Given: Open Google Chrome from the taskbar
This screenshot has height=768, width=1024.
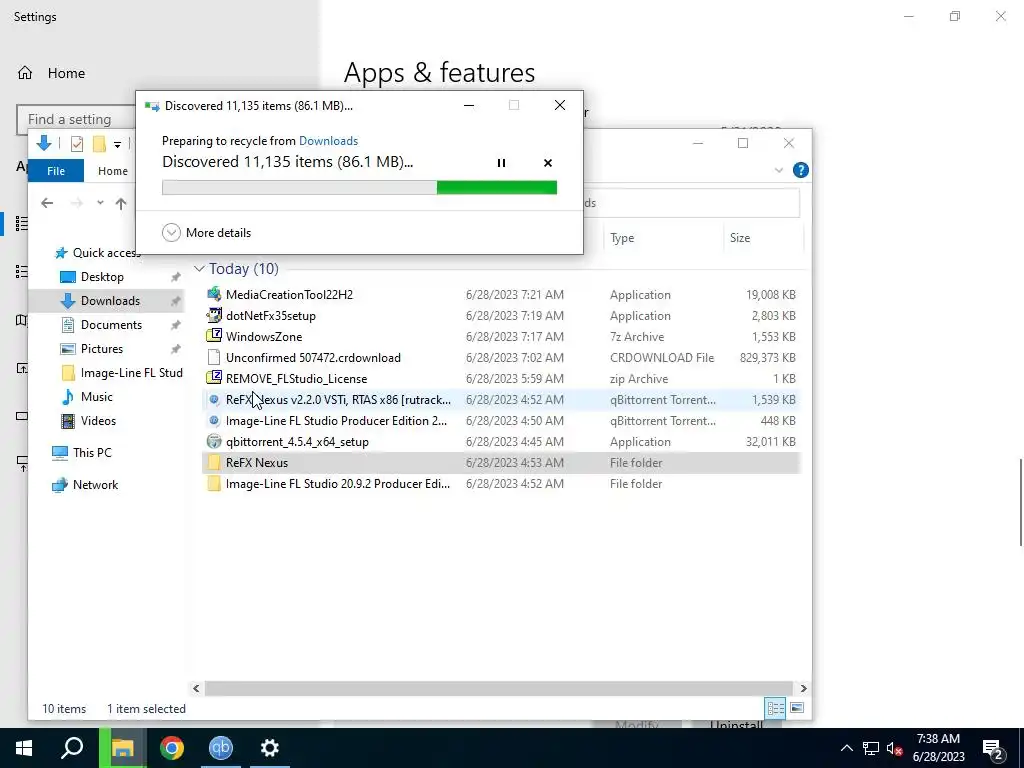Looking at the screenshot, I should coord(172,748).
